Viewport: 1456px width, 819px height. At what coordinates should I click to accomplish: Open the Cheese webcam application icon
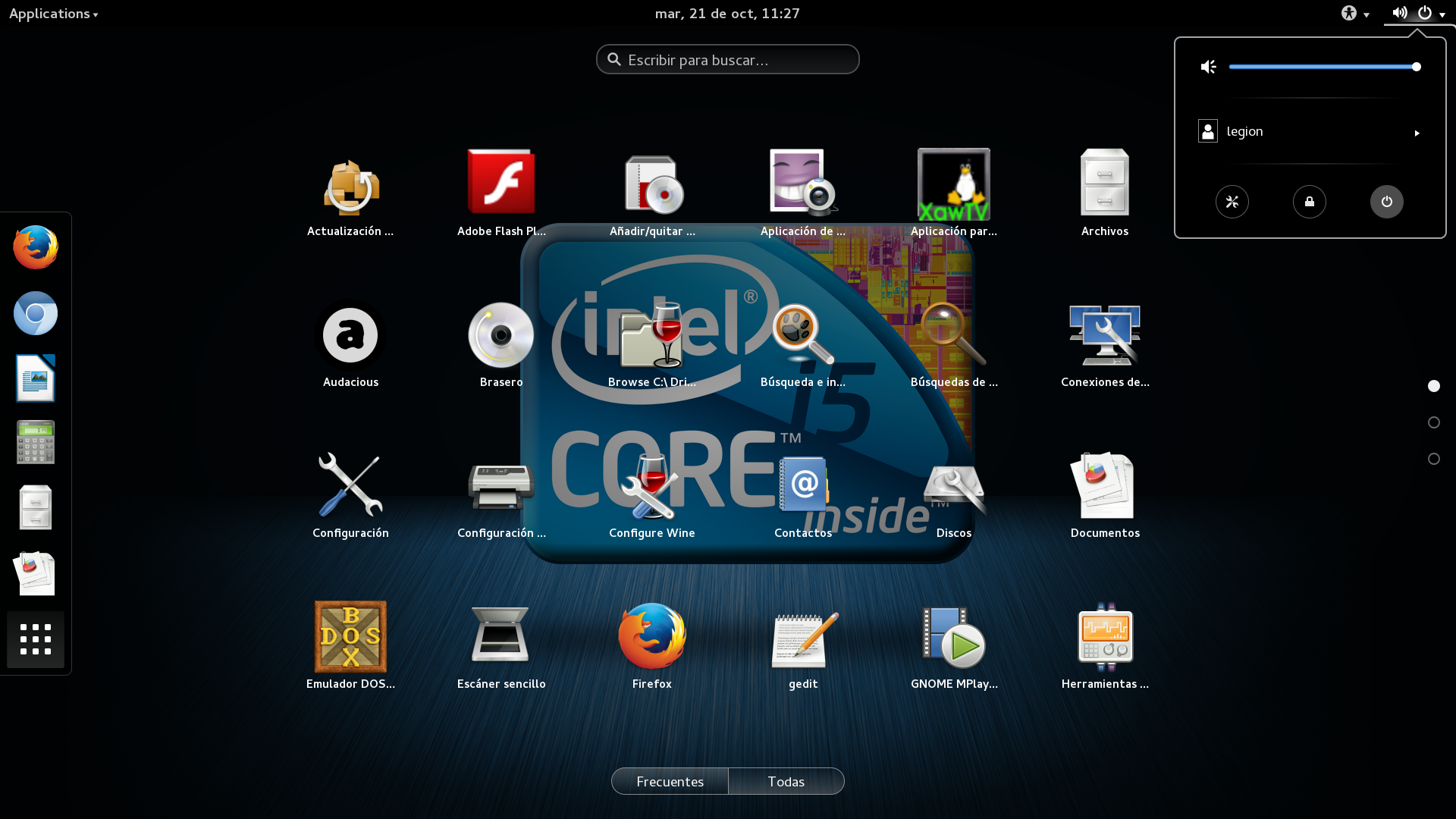(803, 194)
